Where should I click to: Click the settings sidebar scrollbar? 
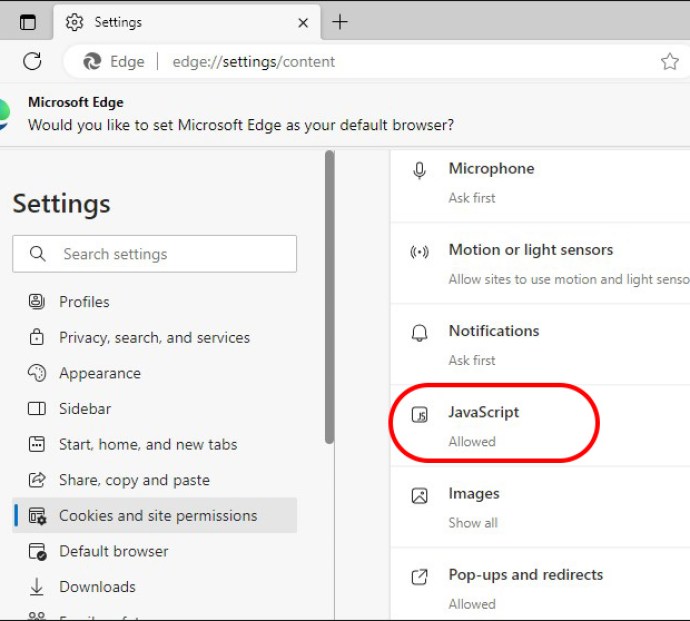tap(330, 297)
